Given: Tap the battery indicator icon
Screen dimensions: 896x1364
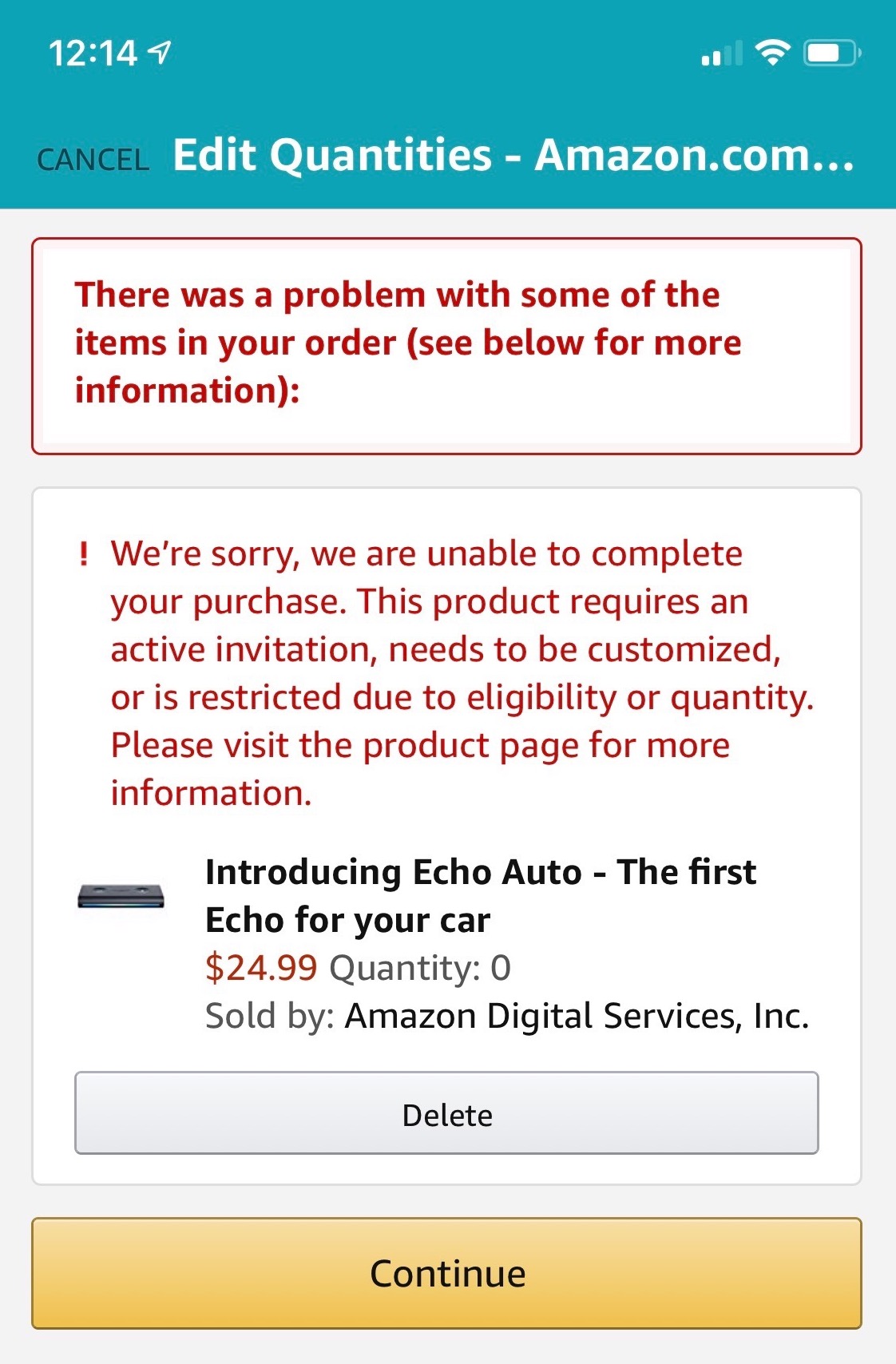Looking at the screenshot, I should [832, 54].
